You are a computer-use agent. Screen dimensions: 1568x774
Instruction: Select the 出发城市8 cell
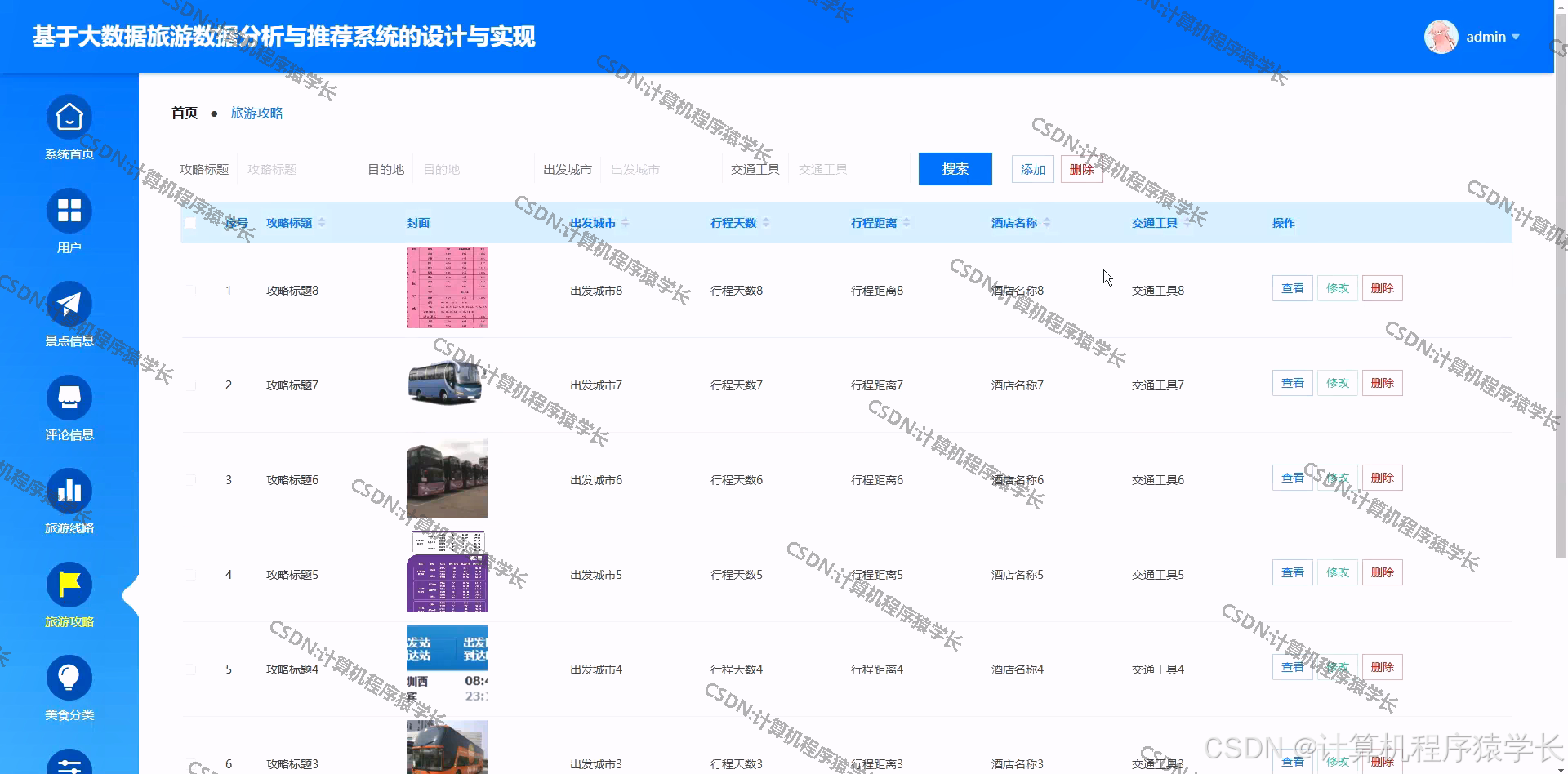coord(596,291)
